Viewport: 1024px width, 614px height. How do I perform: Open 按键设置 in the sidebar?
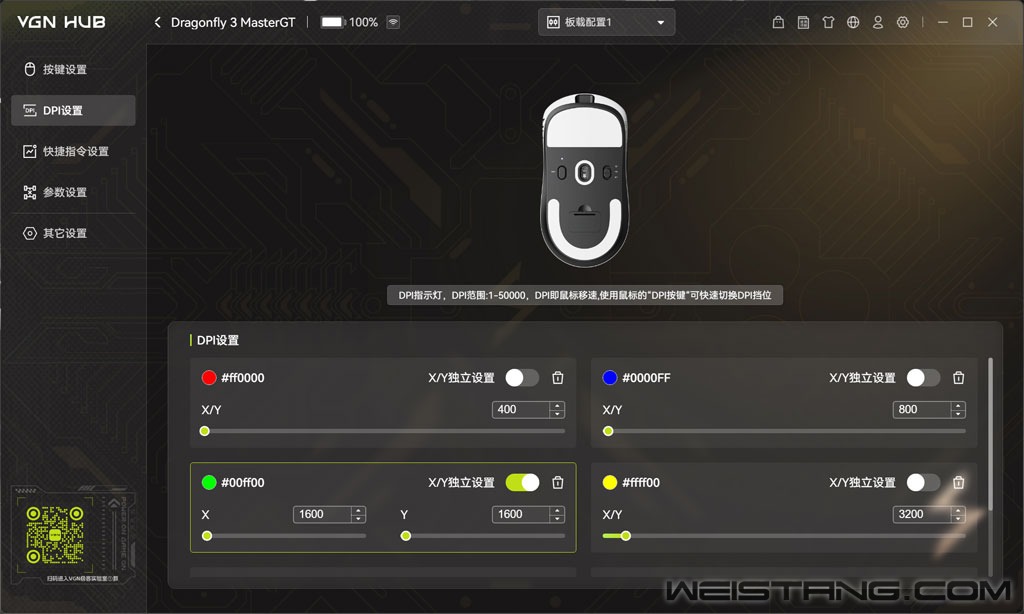pyautogui.click(x=73, y=69)
